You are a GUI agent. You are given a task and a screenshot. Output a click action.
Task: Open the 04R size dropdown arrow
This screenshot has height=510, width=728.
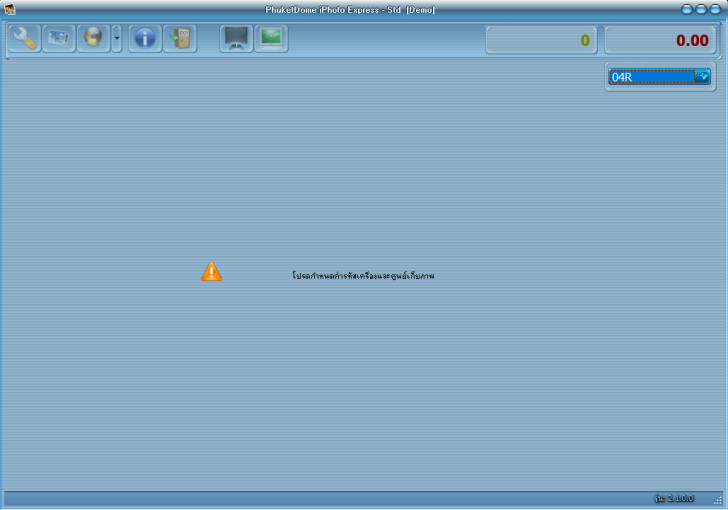(703, 77)
